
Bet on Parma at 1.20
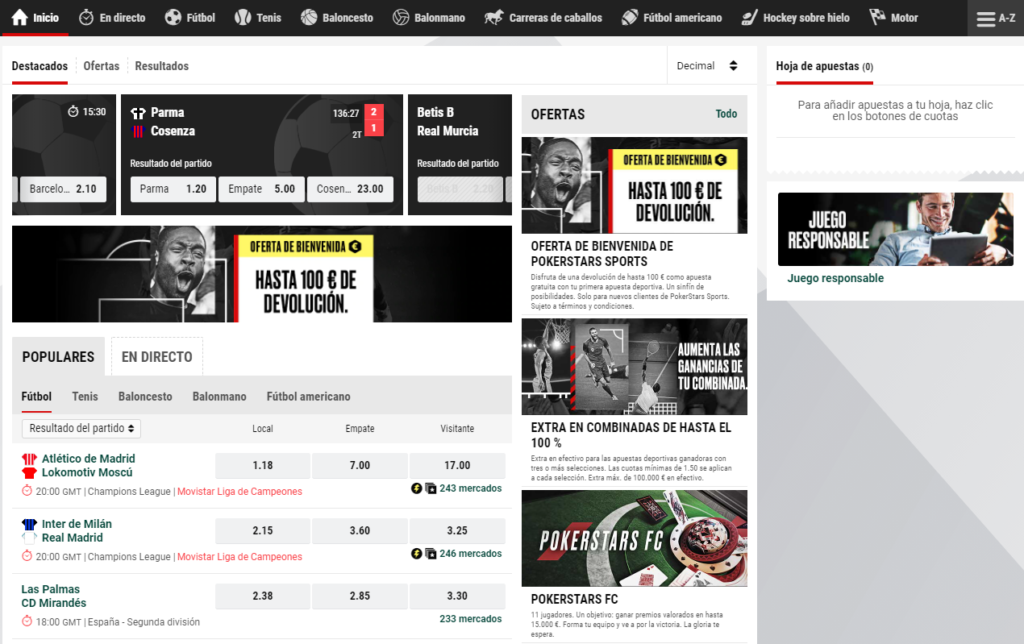[173, 189]
